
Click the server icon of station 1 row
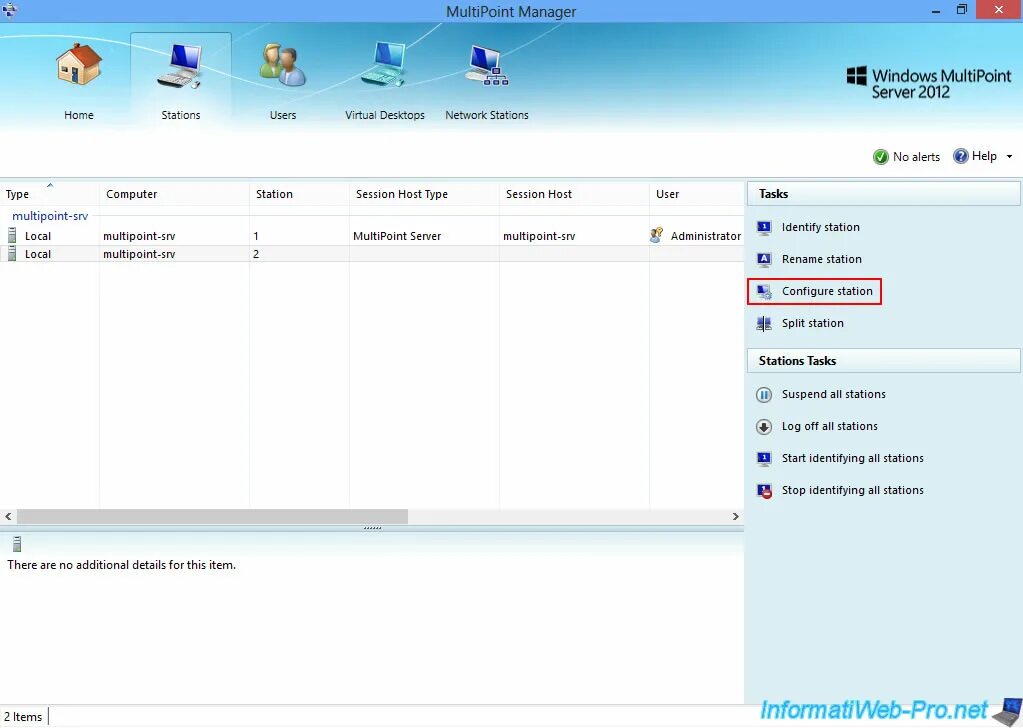[12, 235]
